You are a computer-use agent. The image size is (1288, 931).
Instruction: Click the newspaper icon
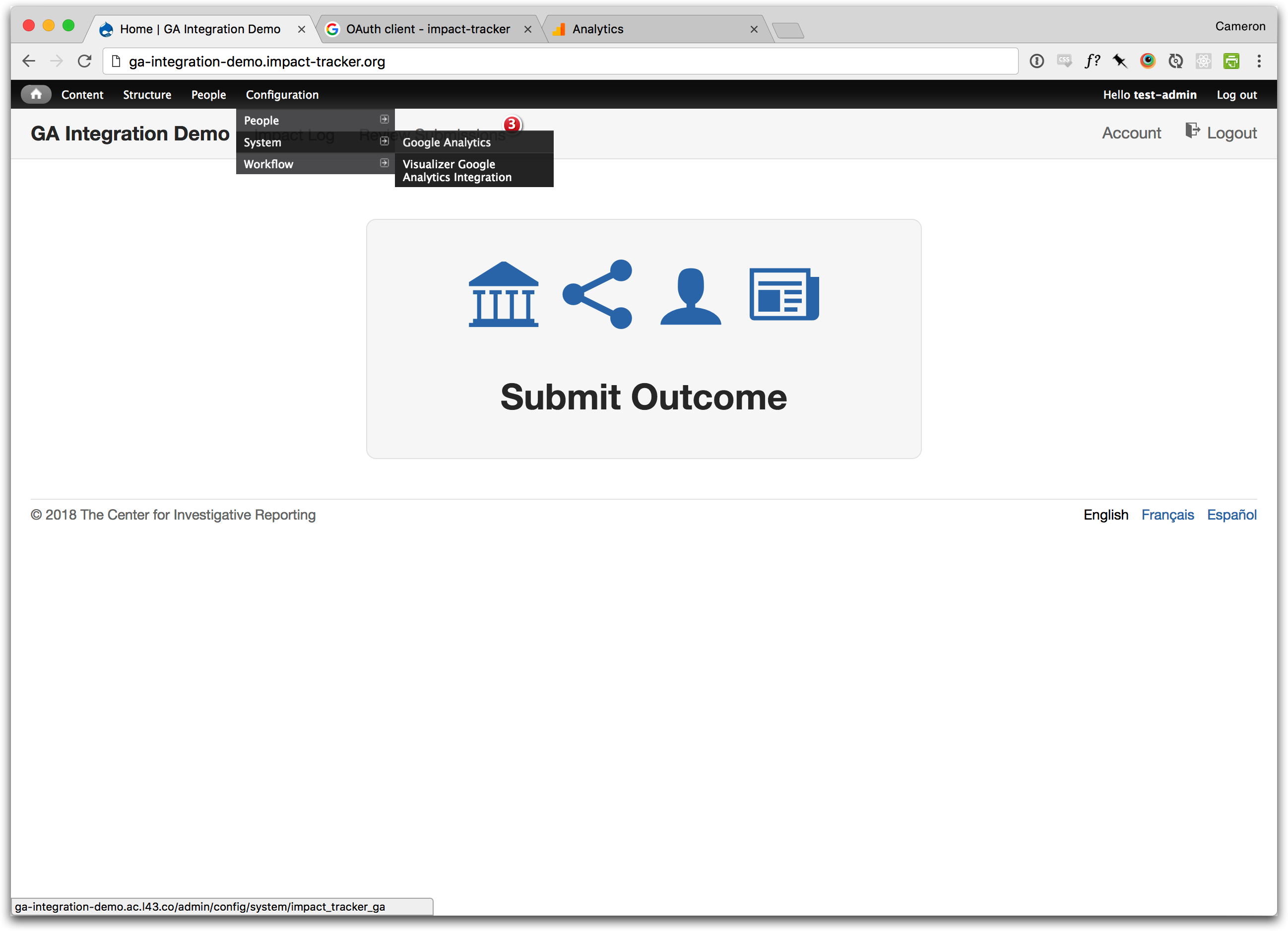click(x=784, y=294)
